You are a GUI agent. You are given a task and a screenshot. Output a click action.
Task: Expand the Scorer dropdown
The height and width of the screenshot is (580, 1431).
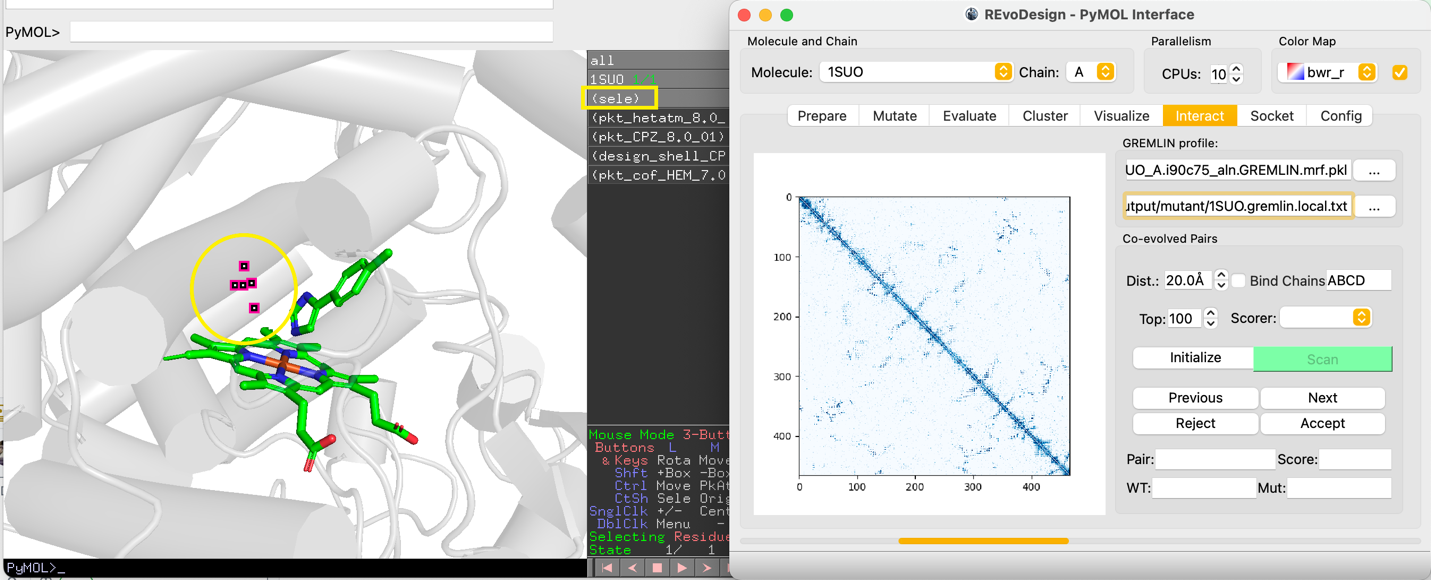1325,318
